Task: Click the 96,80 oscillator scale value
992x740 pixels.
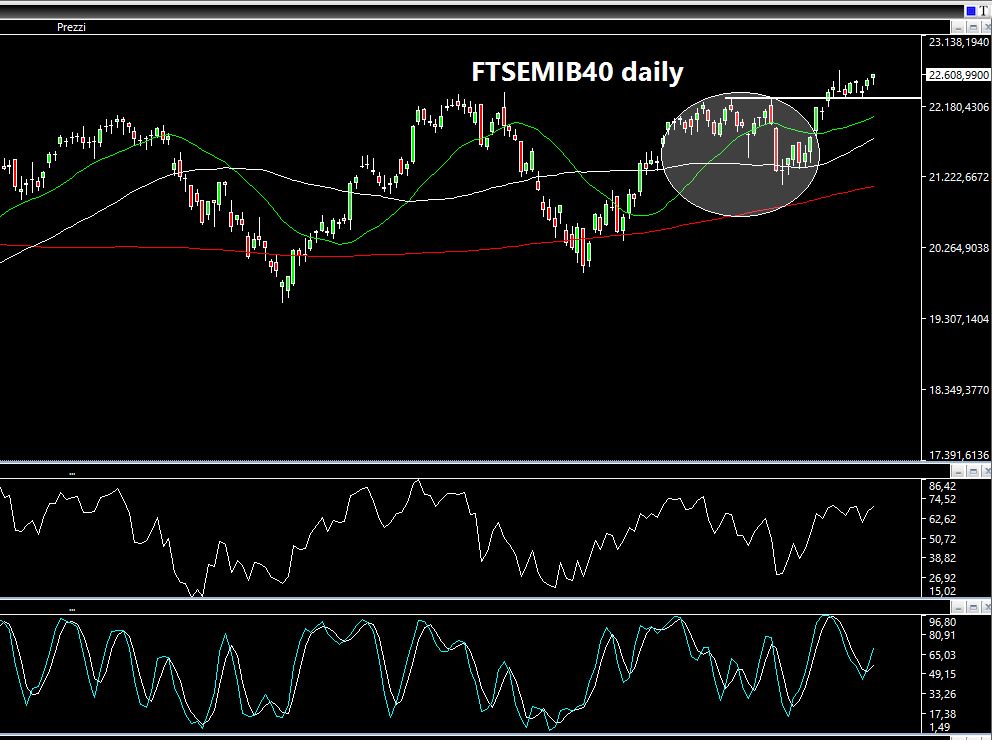Action: point(943,622)
